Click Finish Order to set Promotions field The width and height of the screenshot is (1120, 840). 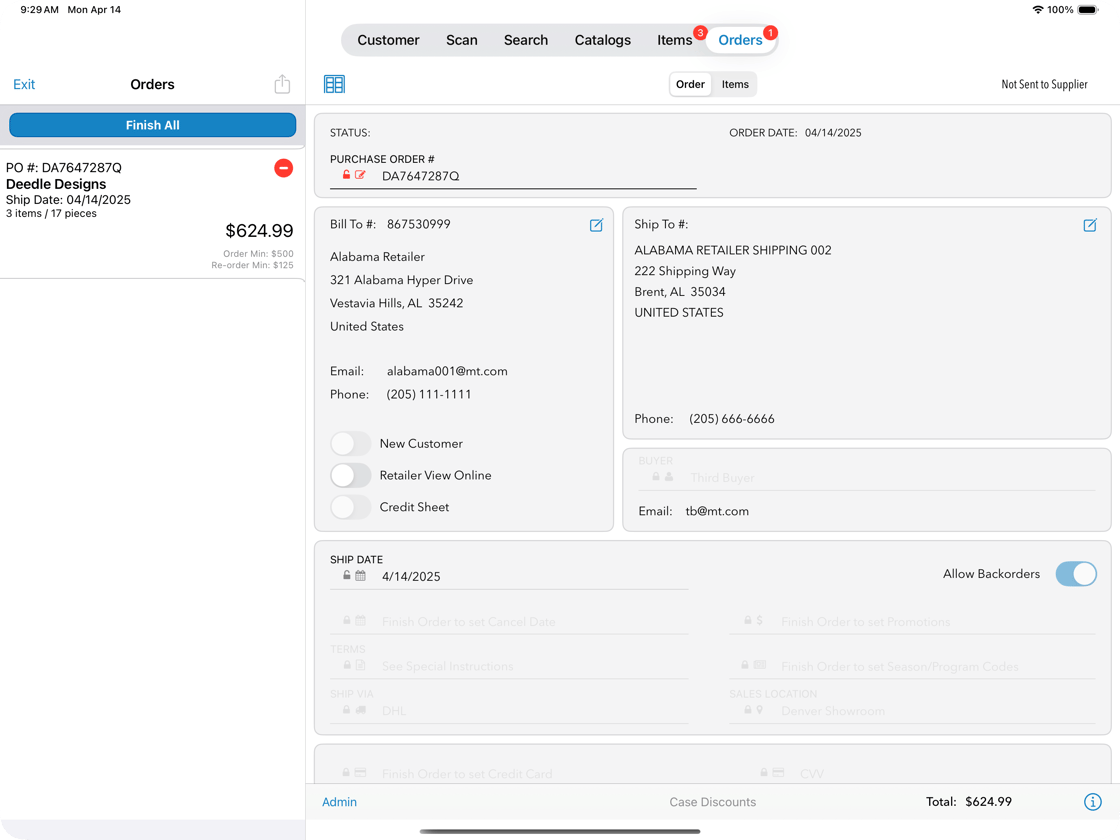coord(911,621)
